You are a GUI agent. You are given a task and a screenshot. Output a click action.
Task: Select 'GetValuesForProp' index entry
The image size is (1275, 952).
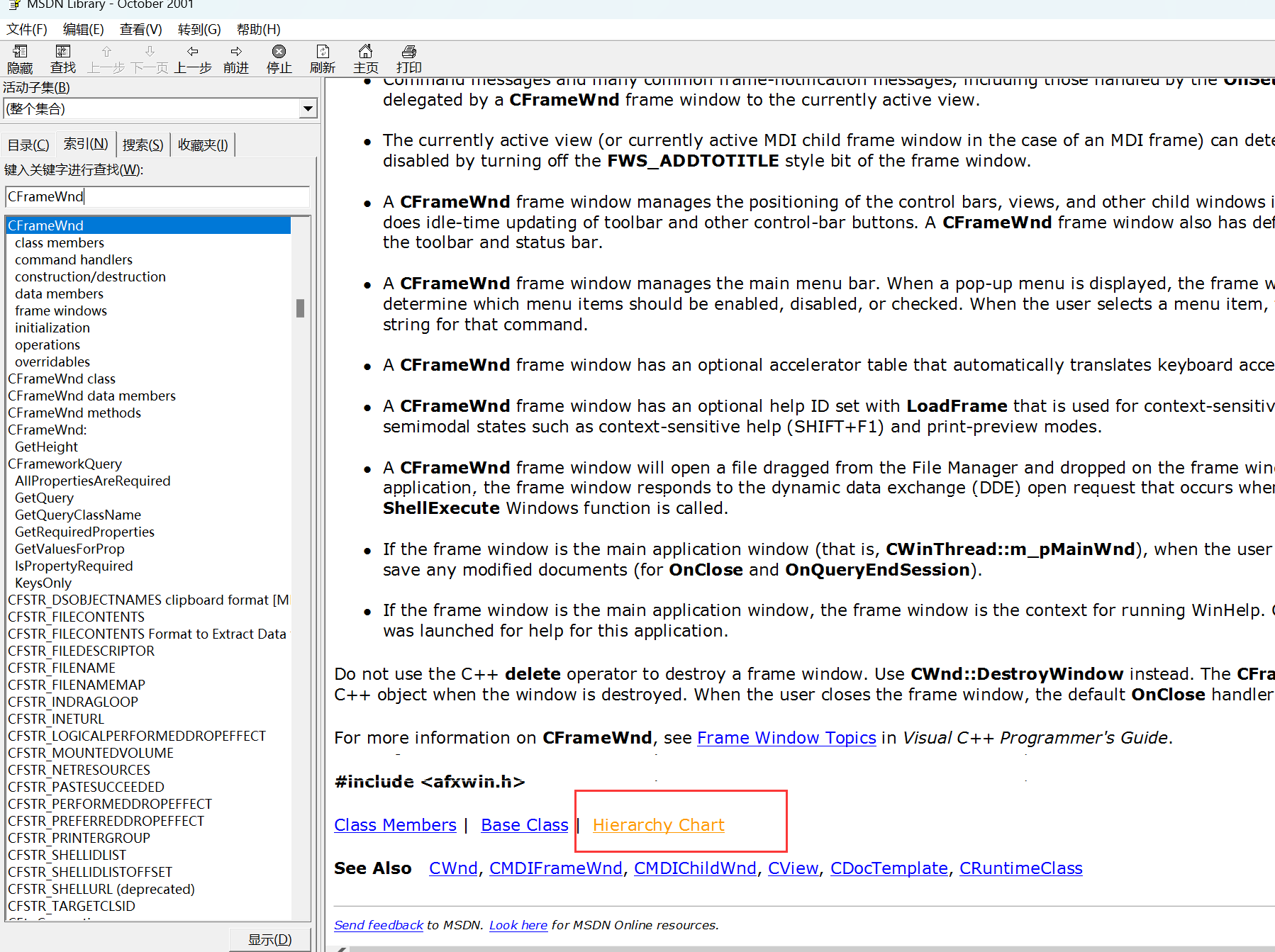point(69,549)
